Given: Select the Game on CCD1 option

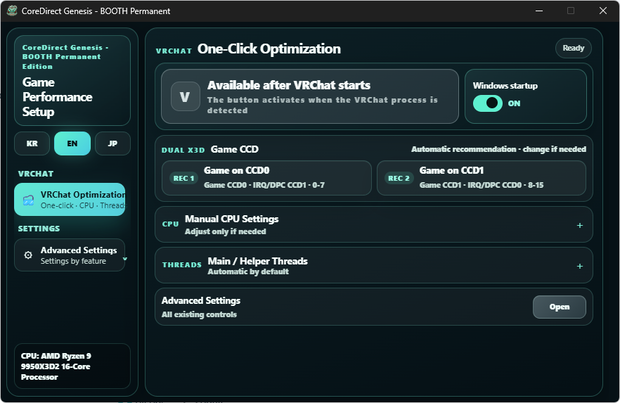Looking at the screenshot, I should tap(481, 178).
